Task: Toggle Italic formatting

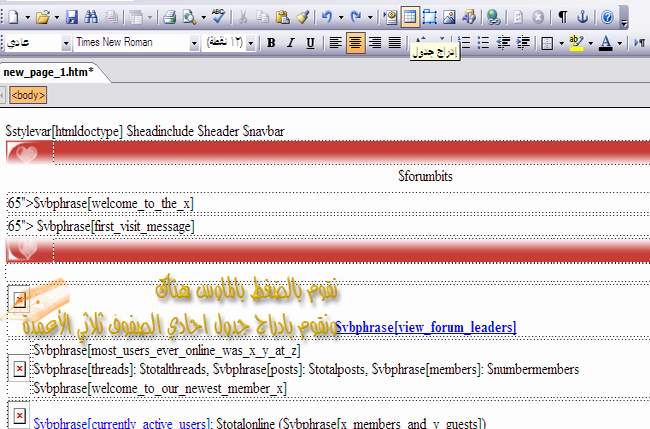Action: click(x=291, y=43)
